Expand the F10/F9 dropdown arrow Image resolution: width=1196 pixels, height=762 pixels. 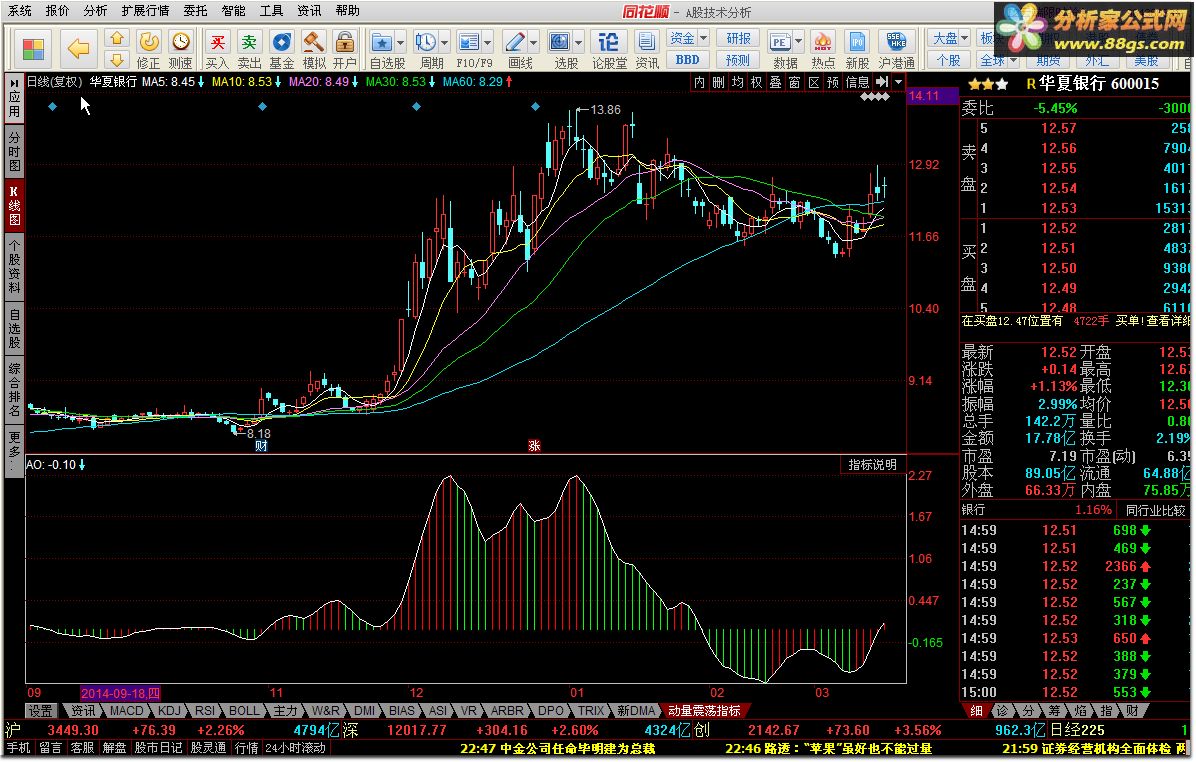(487, 42)
